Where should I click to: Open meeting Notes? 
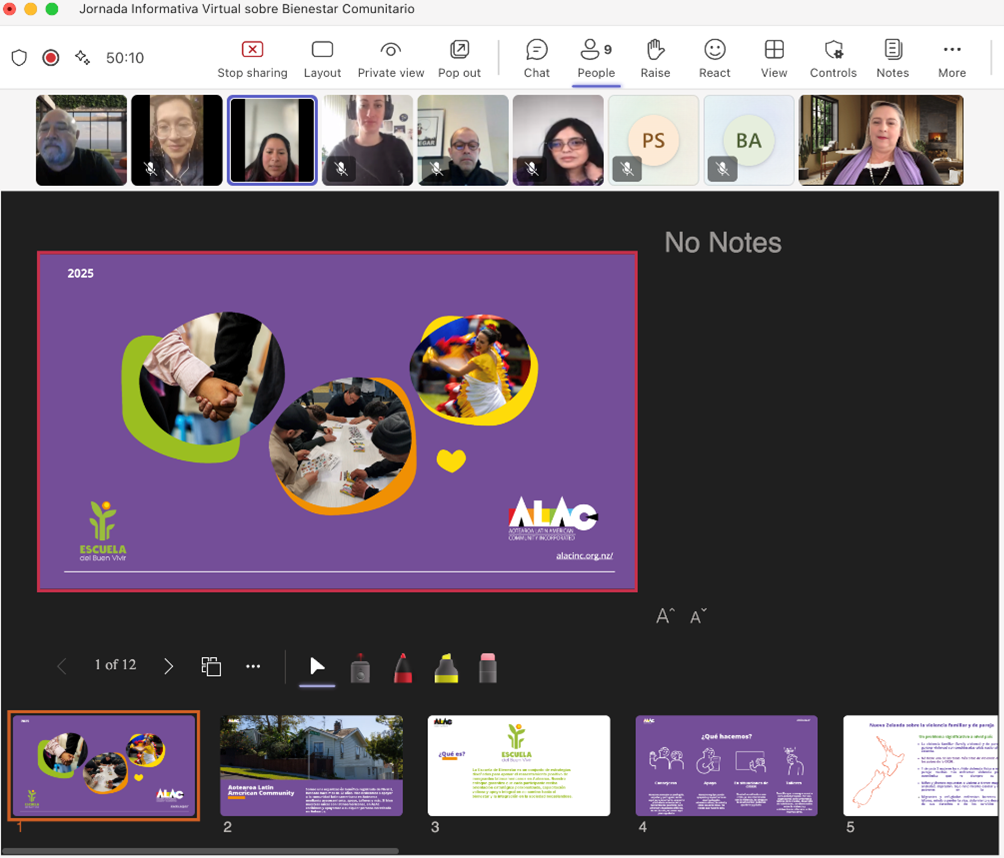click(x=893, y=59)
